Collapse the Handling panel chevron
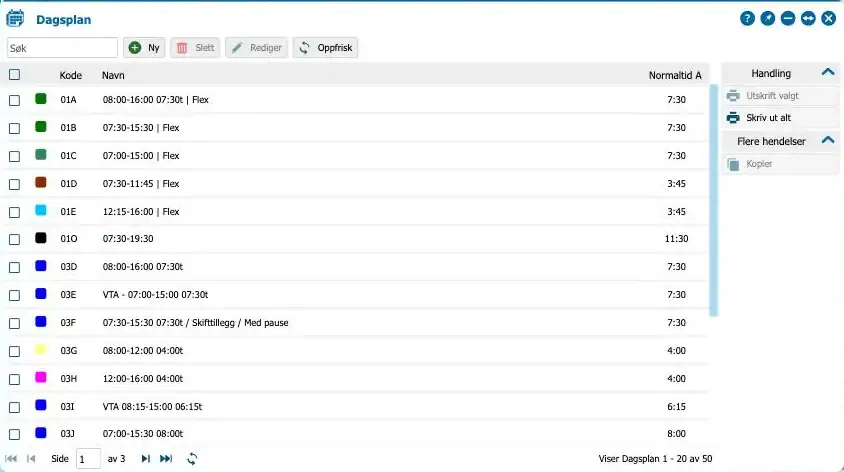The width and height of the screenshot is (844, 472). tap(828, 72)
